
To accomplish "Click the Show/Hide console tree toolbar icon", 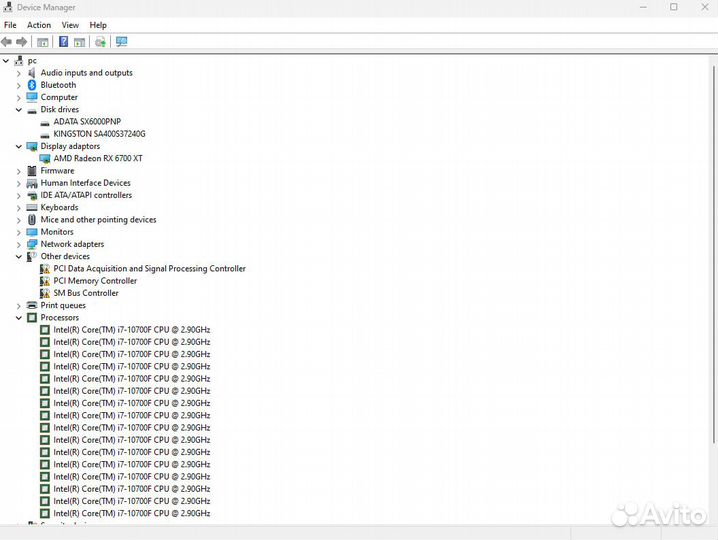I will pos(43,42).
